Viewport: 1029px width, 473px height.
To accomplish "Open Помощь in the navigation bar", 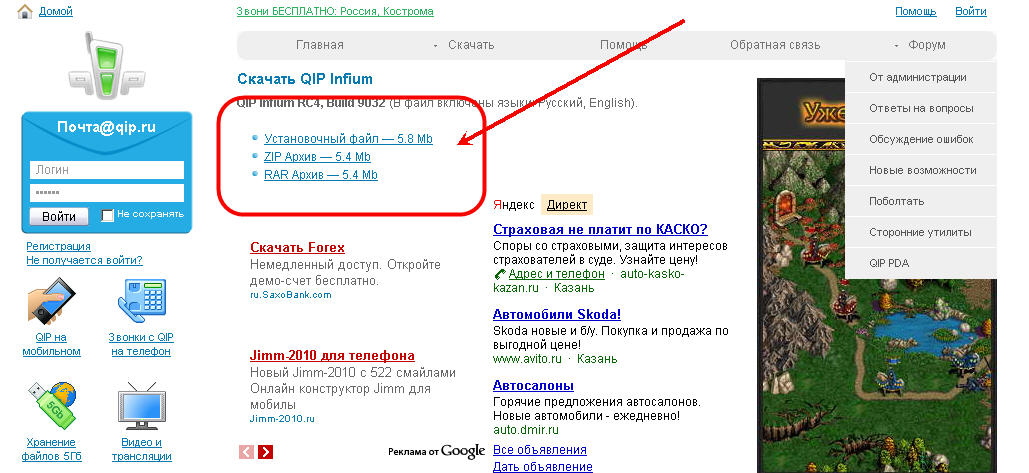I will click(x=623, y=45).
